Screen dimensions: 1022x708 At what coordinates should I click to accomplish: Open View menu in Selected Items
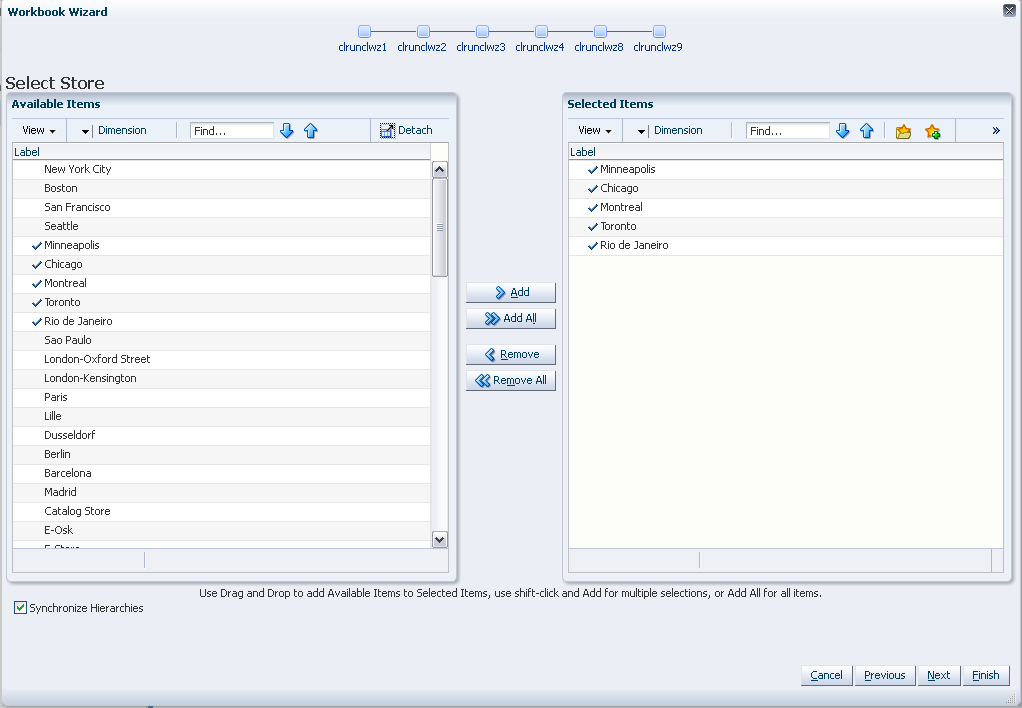(594, 130)
